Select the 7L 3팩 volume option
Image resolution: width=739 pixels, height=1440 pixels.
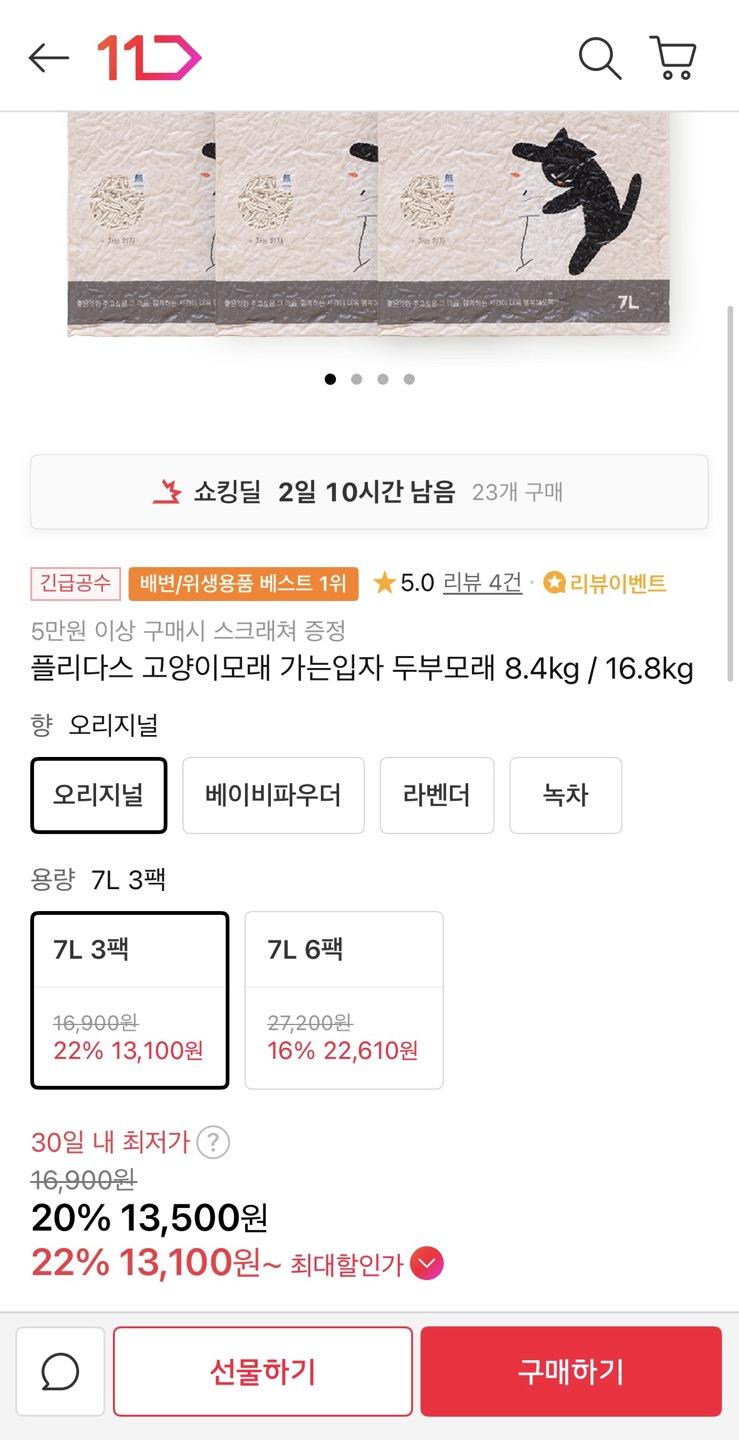pos(130,1000)
